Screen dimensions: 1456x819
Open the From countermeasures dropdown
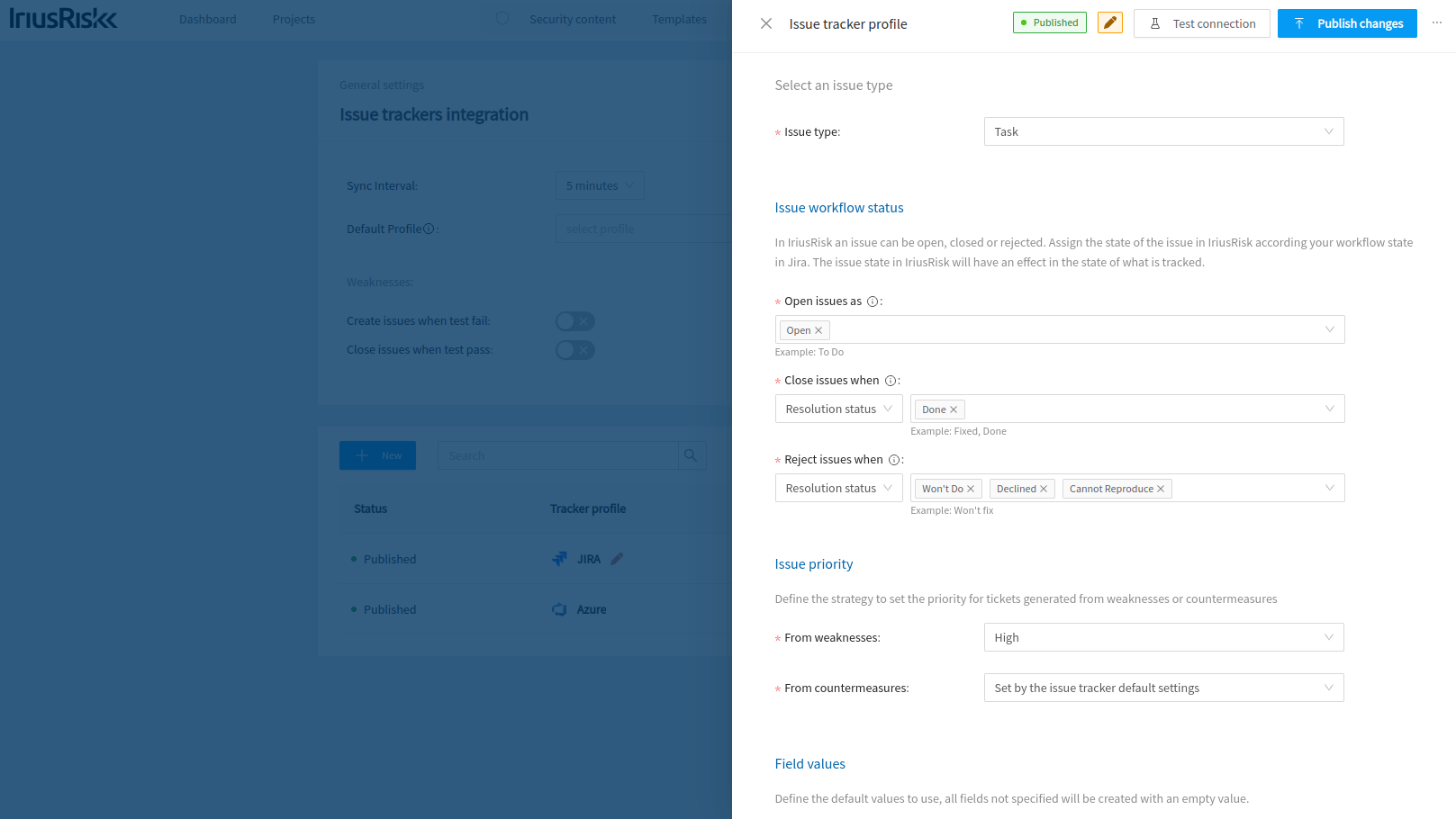click(1163, 688)
